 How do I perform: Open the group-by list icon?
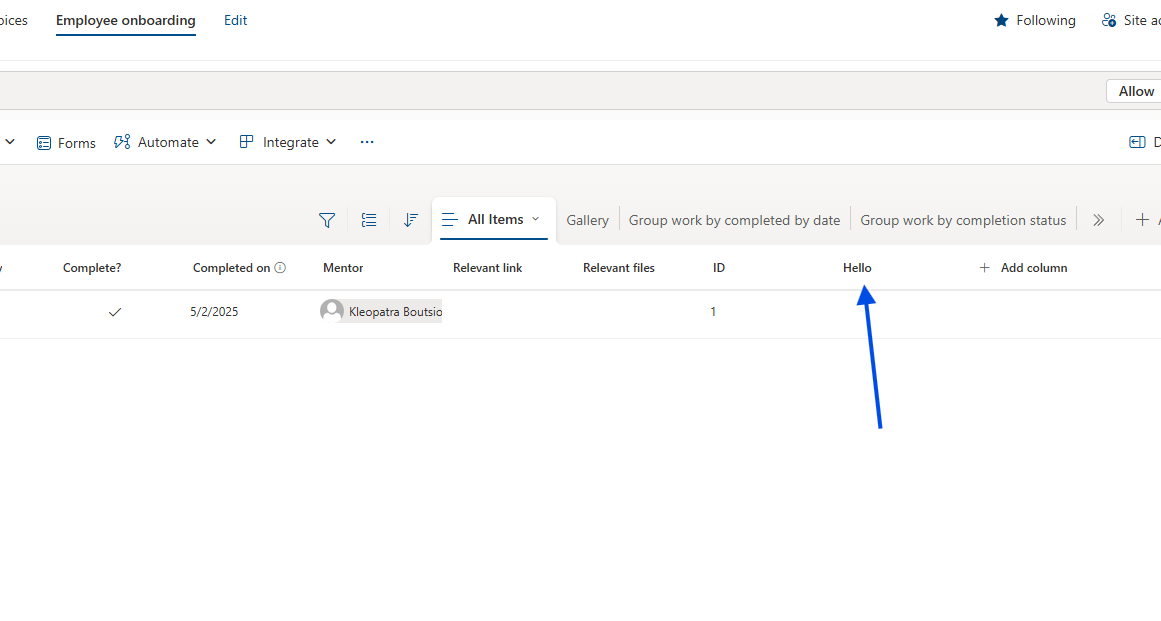[369, 220]
